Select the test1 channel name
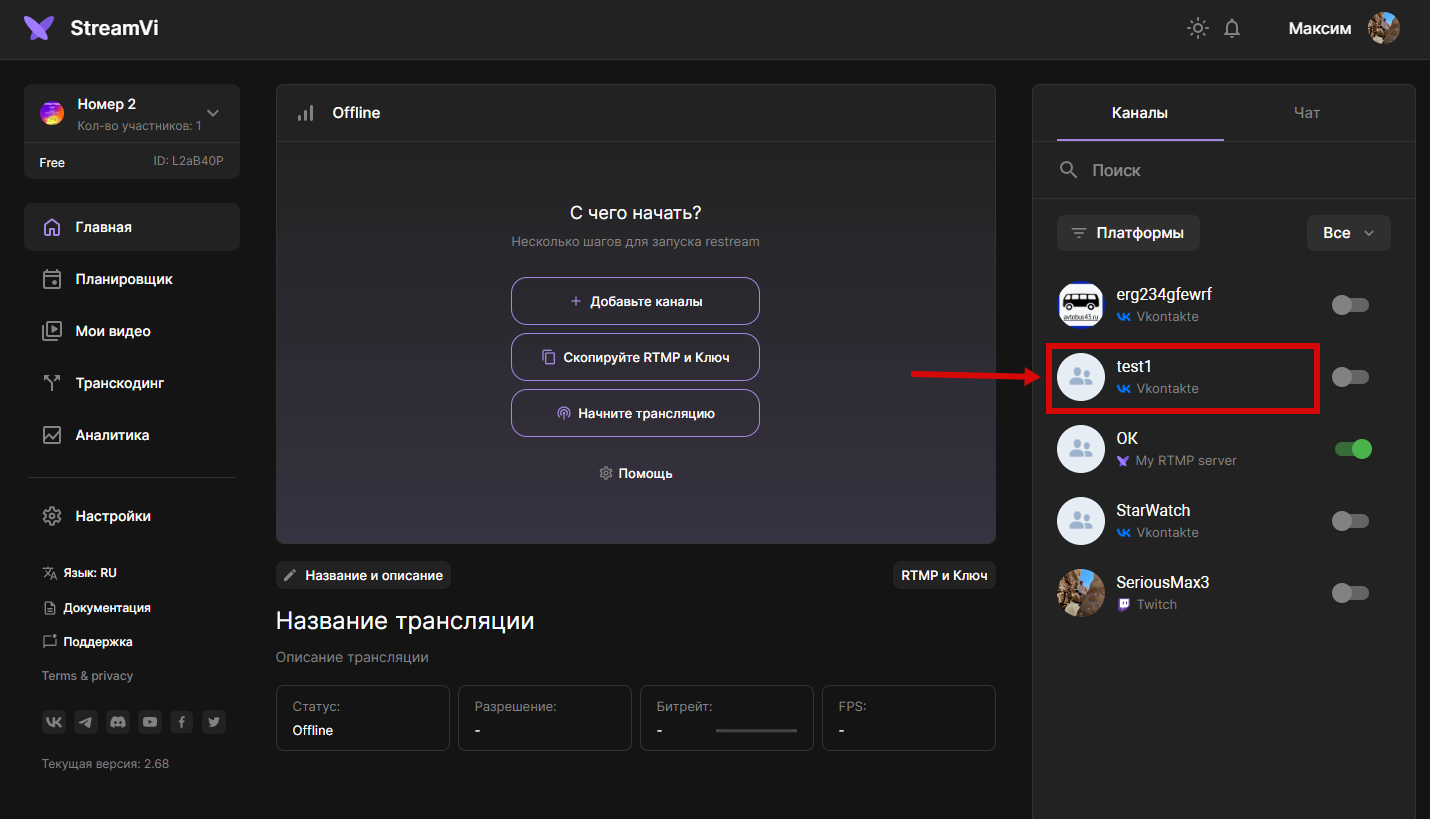Viewport: 1430px width, 819px height. (x=1134, y=367)
